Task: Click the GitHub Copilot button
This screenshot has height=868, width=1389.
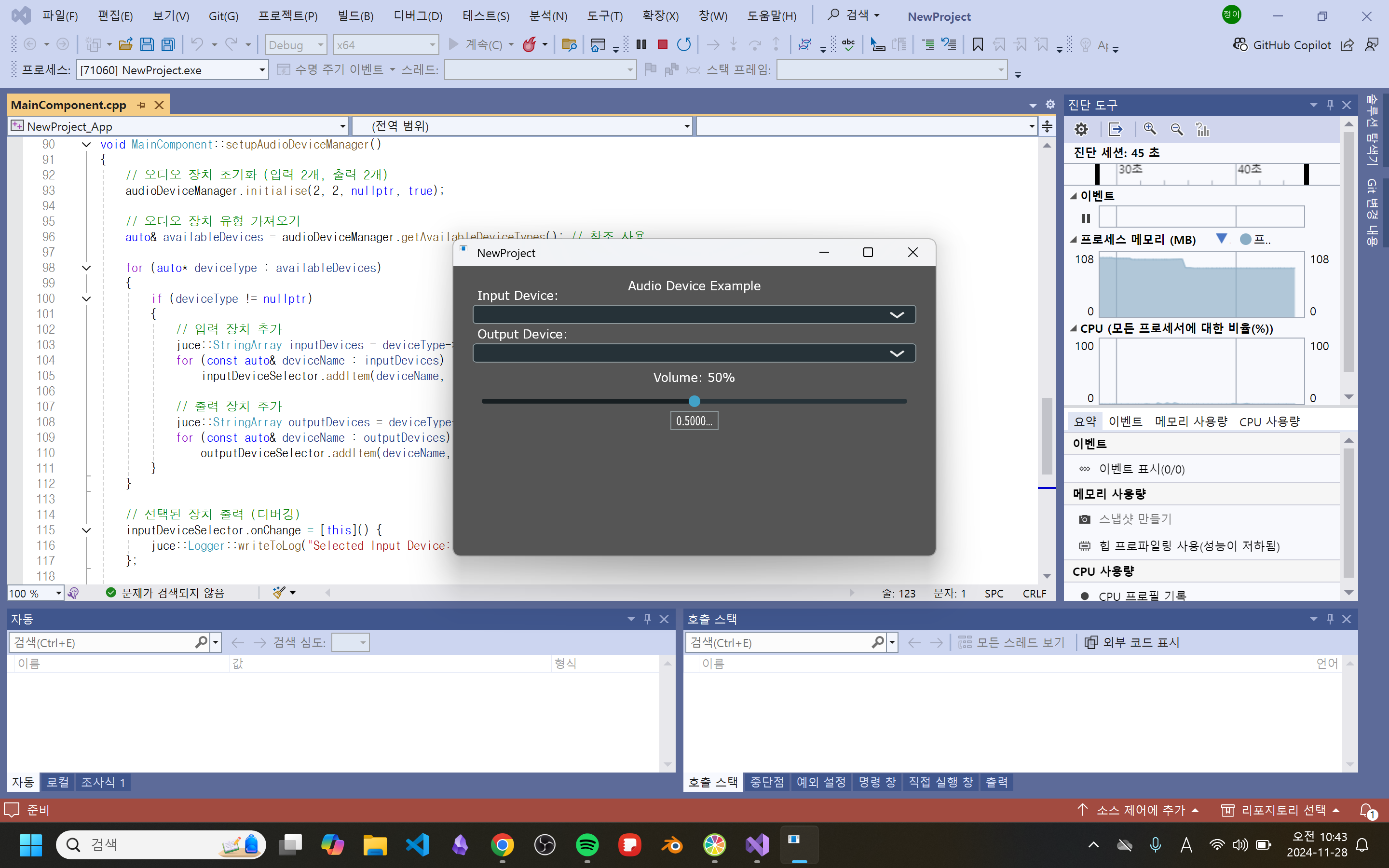Action: (x=1281, y=45)
